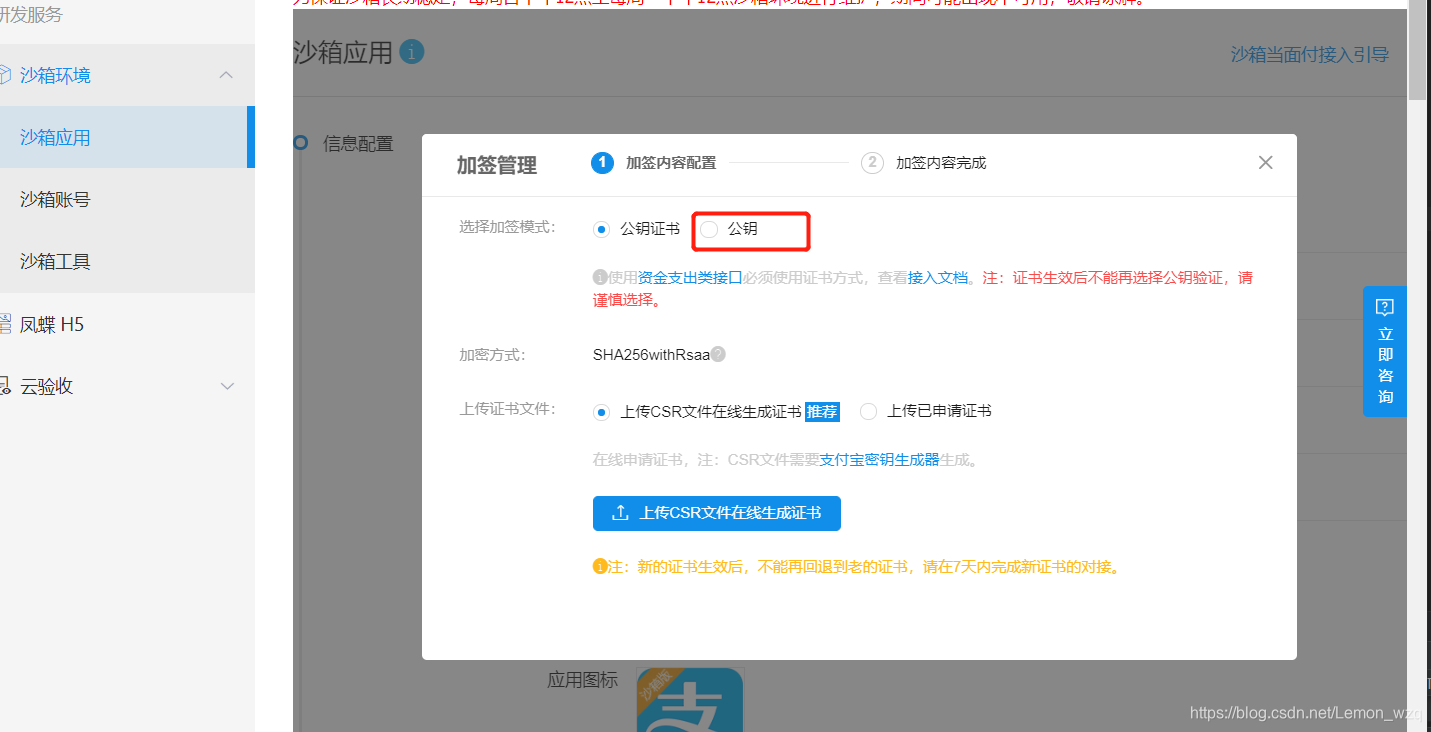Screen dimensions: 1431x732
Task: Click the help icon beside SHA256withRsa
Action: point(718,354)
